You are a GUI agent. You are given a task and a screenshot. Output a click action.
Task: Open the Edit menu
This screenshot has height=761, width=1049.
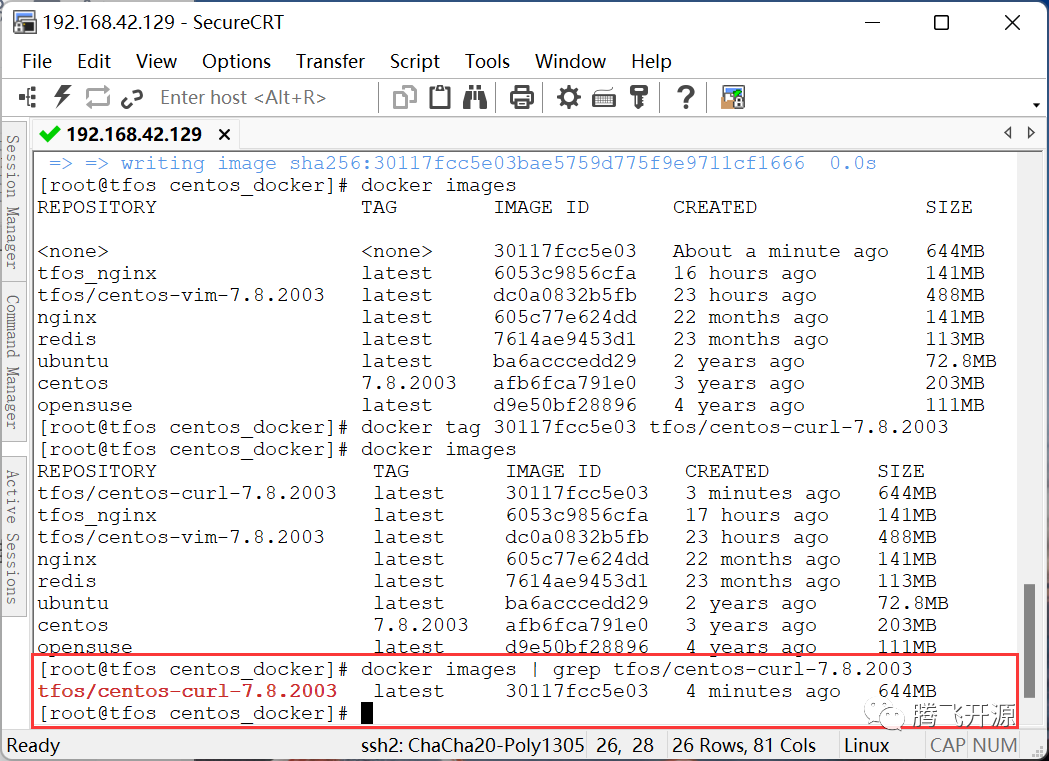pos(94,62)
